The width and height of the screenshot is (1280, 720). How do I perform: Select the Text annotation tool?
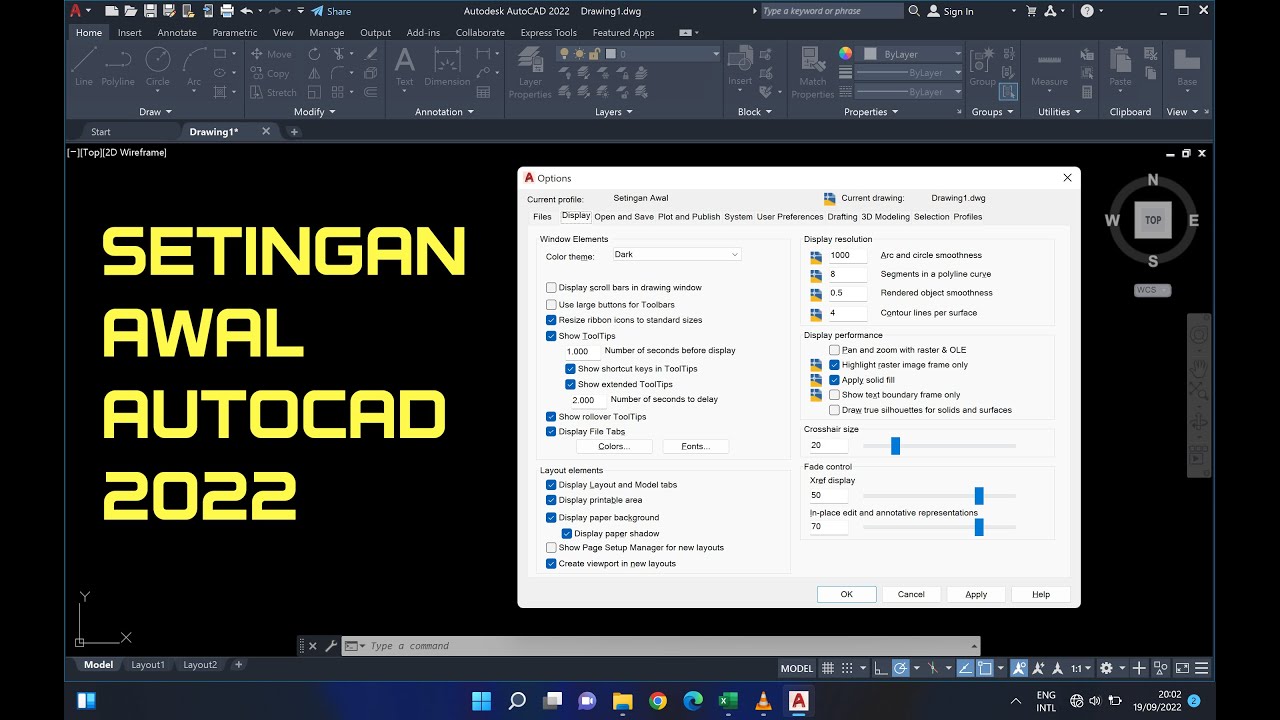tap(404, 67)
